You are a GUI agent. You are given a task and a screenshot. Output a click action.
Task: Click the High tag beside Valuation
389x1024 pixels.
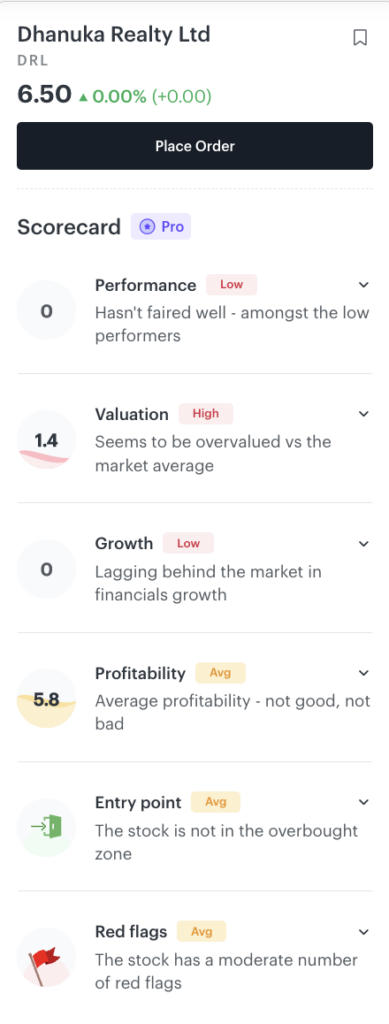[206, 414]
